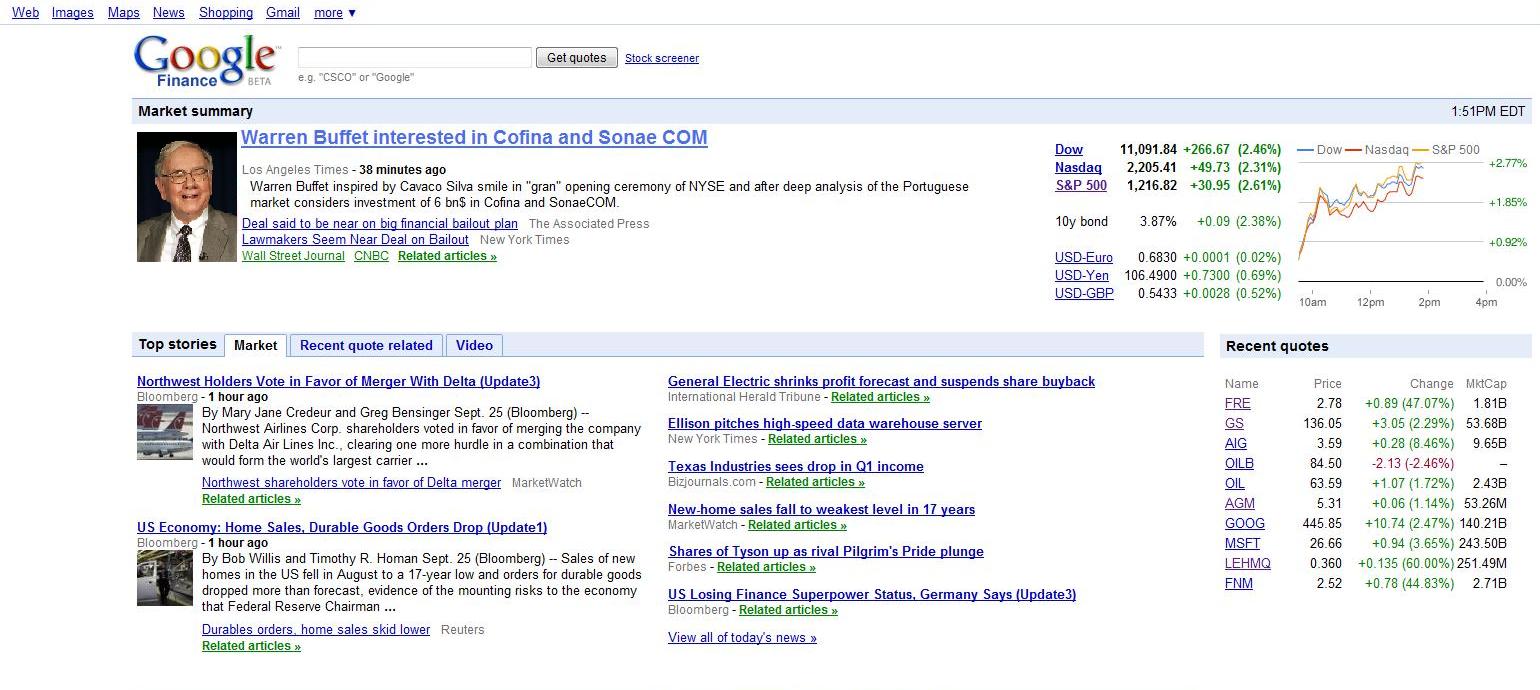
Task: Open OIL ticker in Recent quotes
Action: coord(1235,484)
